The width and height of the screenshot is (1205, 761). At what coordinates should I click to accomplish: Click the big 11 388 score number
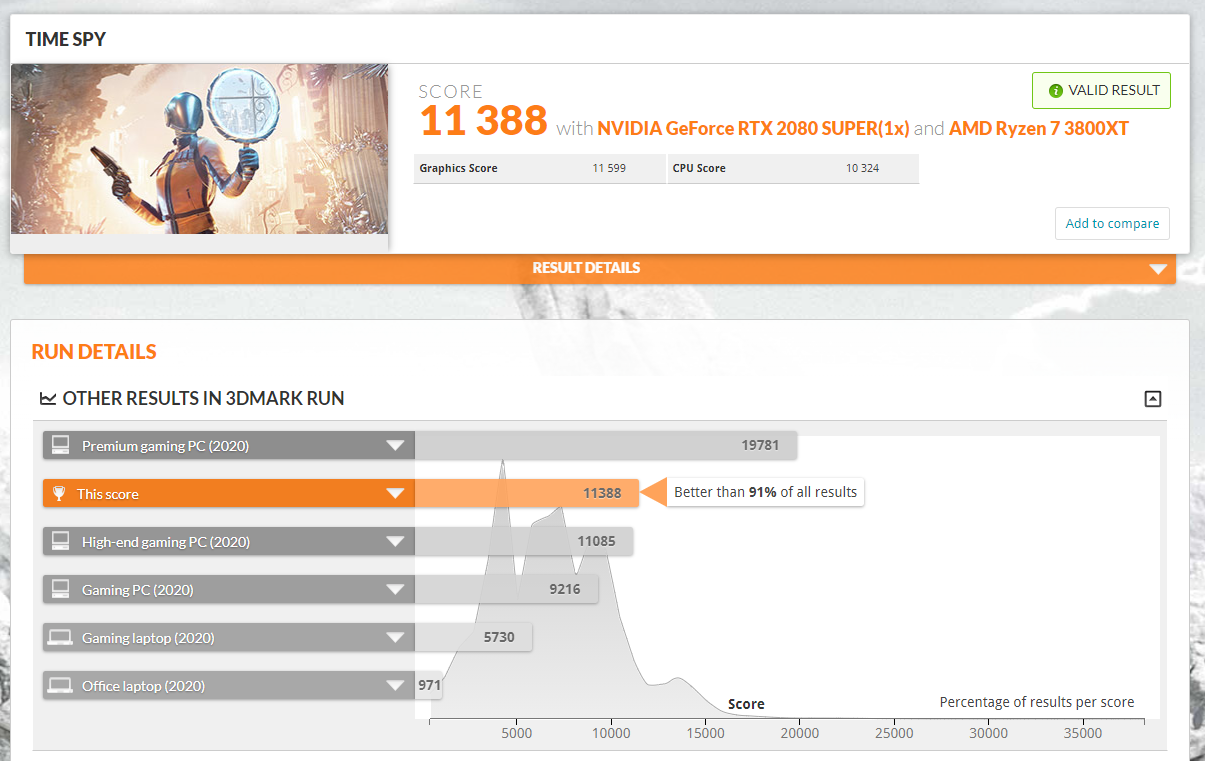pos(483,121)
